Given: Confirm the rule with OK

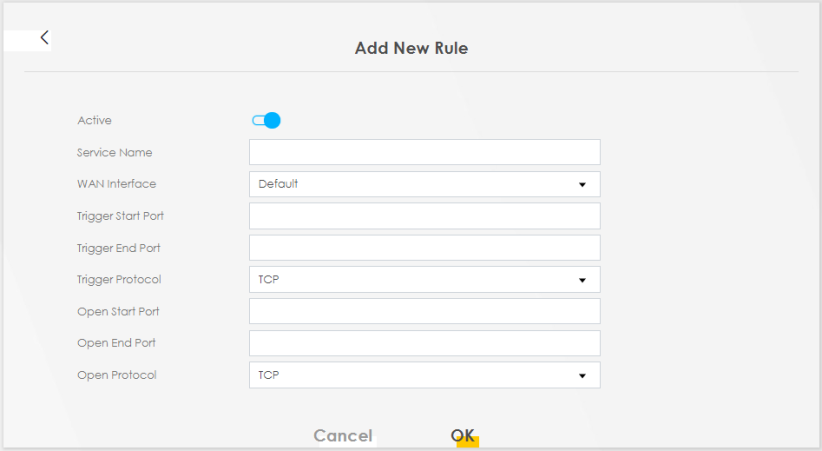Looking at the screenshot, I should pyautogui.click(x=462, y=435).
